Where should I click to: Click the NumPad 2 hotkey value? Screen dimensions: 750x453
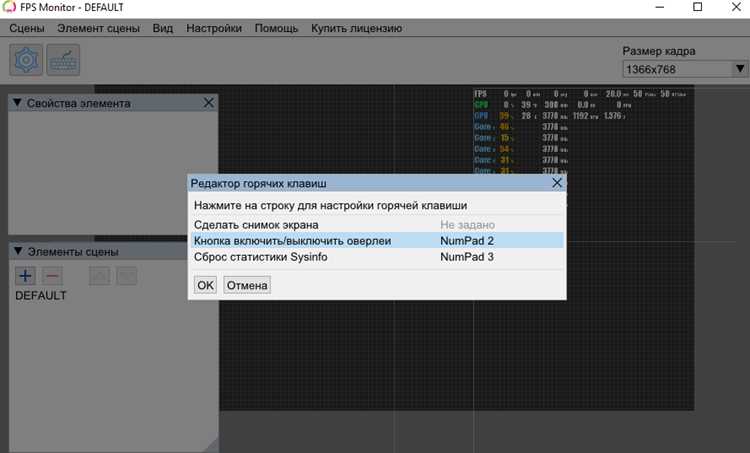click(467, 241)
